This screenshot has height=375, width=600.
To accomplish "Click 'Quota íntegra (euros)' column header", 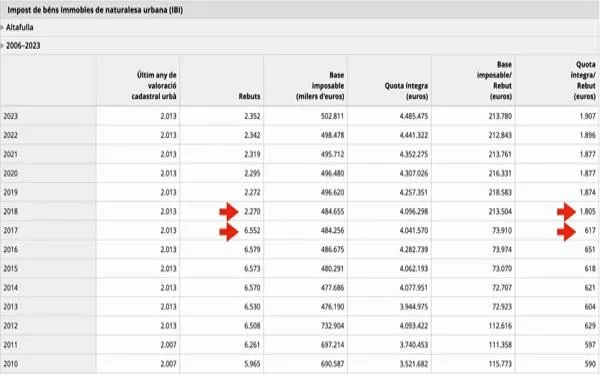I will (x=406, y=91).
